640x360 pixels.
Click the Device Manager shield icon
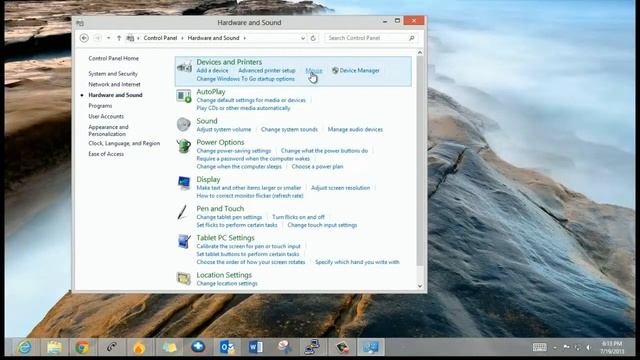(x=335, y=70)
